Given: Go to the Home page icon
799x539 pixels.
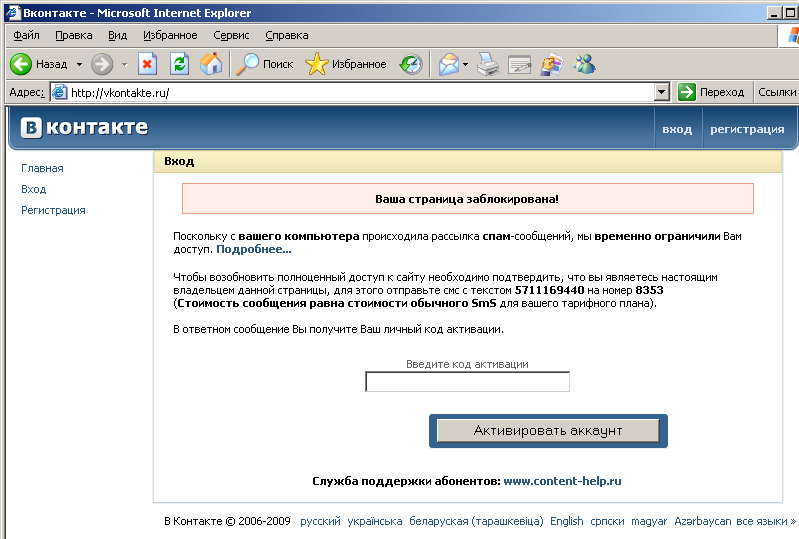Looking at the screenshot, I should (x=211, y=64).
